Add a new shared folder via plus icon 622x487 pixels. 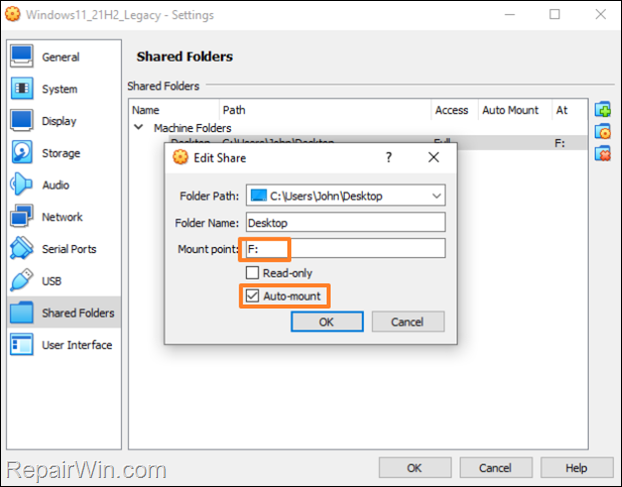(603, 109)
